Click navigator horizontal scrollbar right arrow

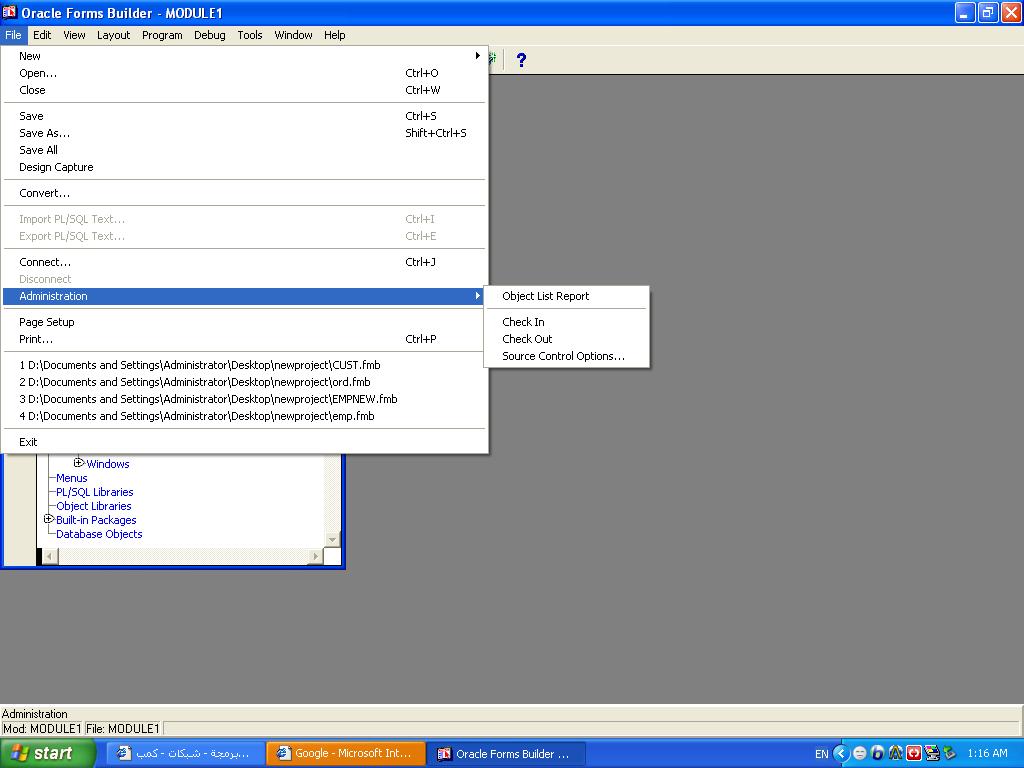[x=315, y=556]
